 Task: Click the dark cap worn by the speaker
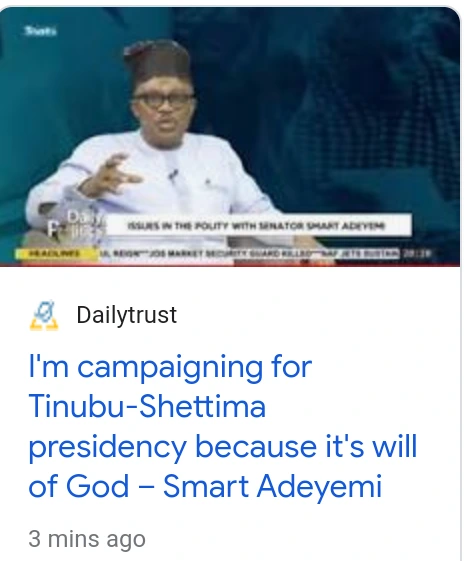pos(157,63)
